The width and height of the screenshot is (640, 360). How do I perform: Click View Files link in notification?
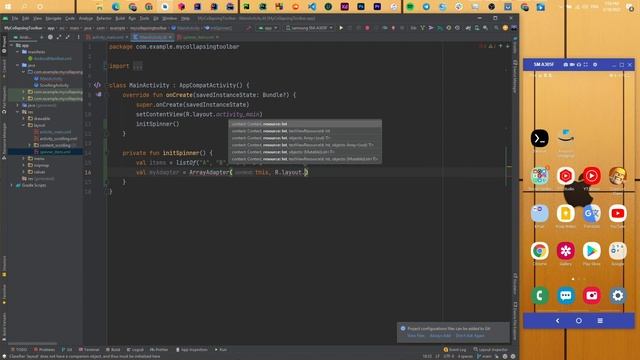coord(416,336)
